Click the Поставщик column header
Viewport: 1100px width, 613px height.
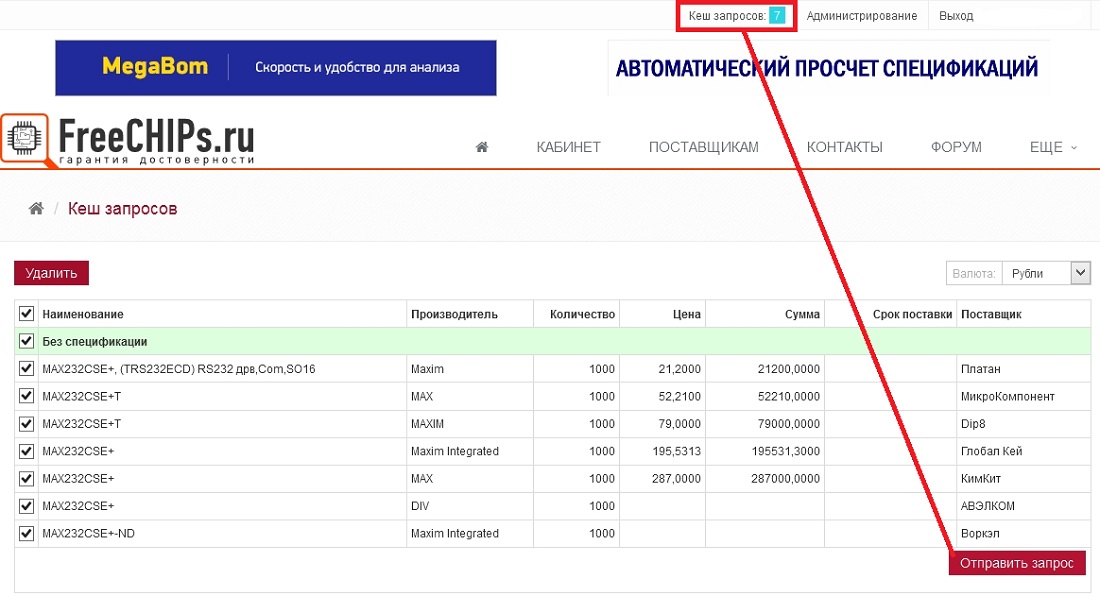pos(991,314)
